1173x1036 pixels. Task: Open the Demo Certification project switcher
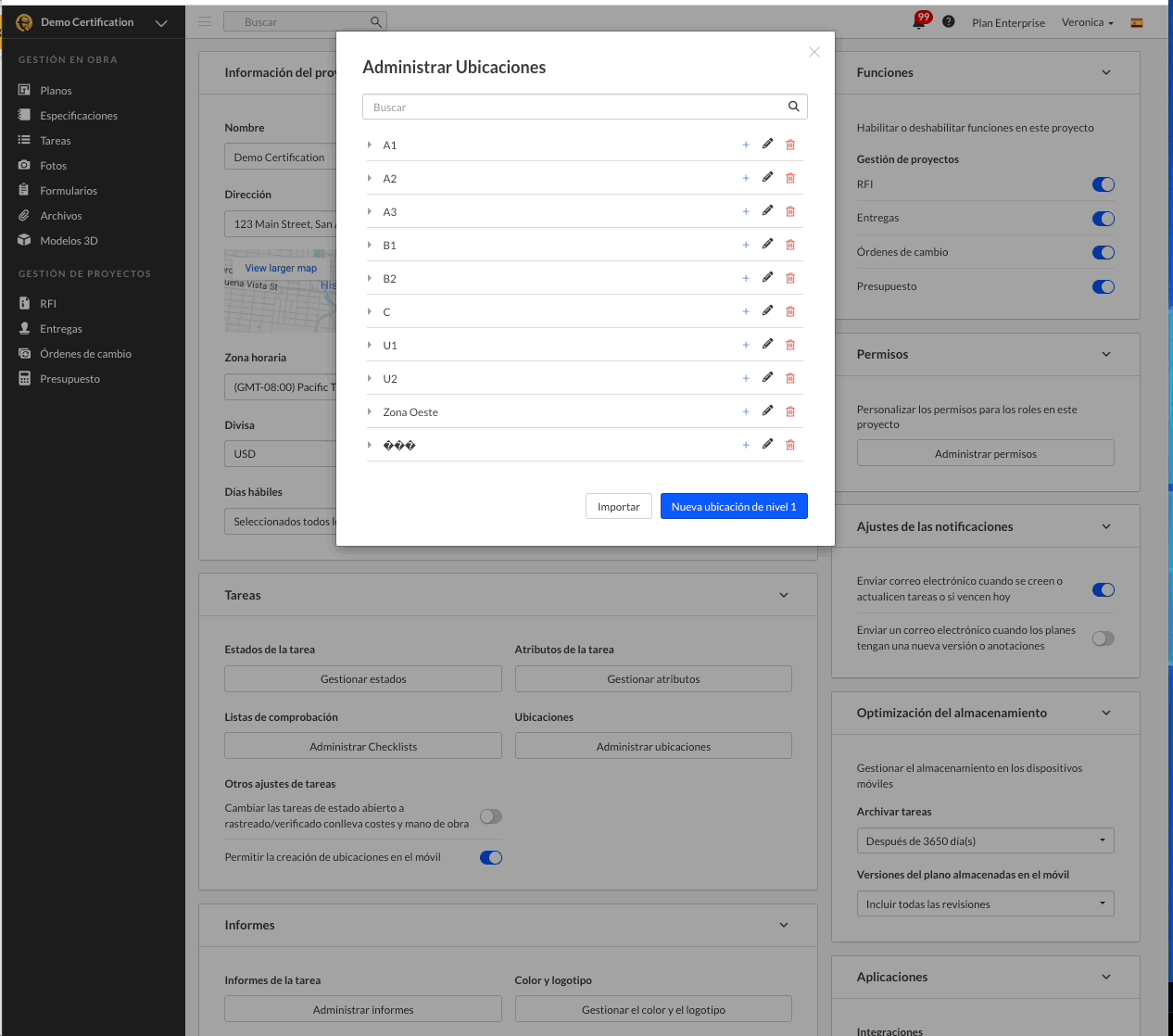(93, 22)
